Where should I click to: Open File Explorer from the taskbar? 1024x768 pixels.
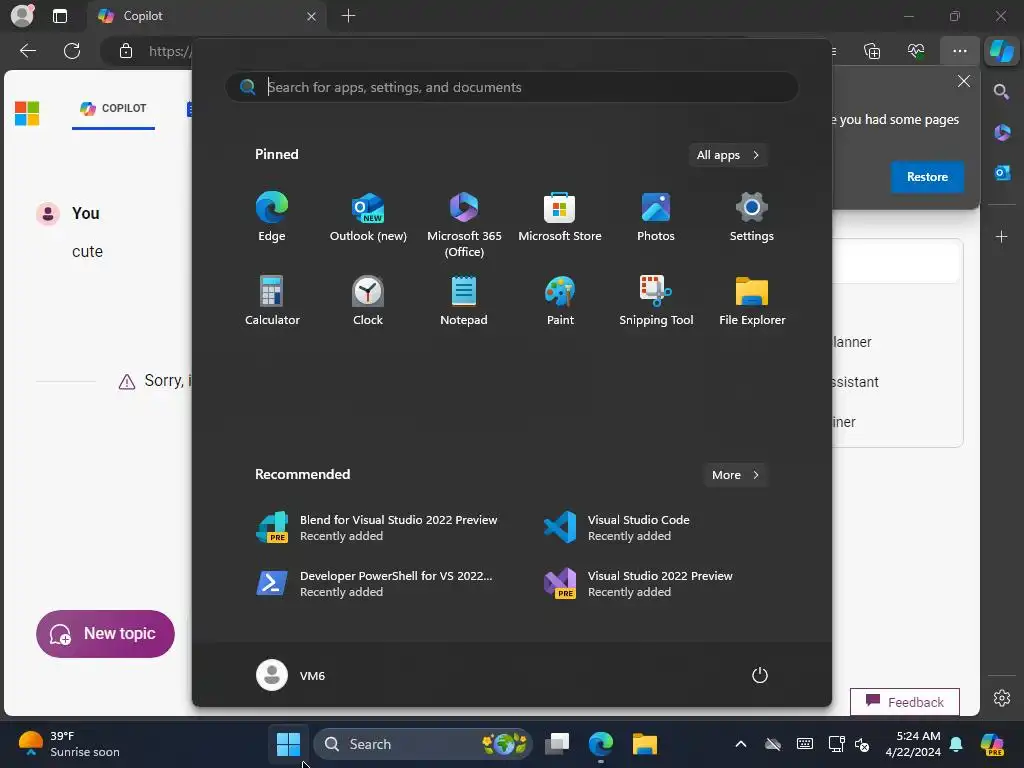(x=644, y=744)
